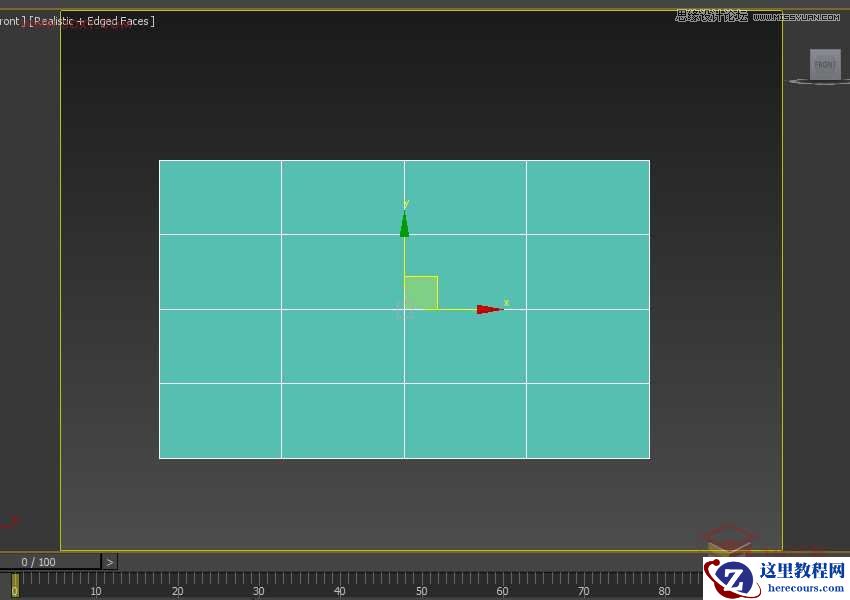Viewport: 850px width, 600px height.
Task: Click the 0 / 100 time slider handle
Action: coord(50,562)
